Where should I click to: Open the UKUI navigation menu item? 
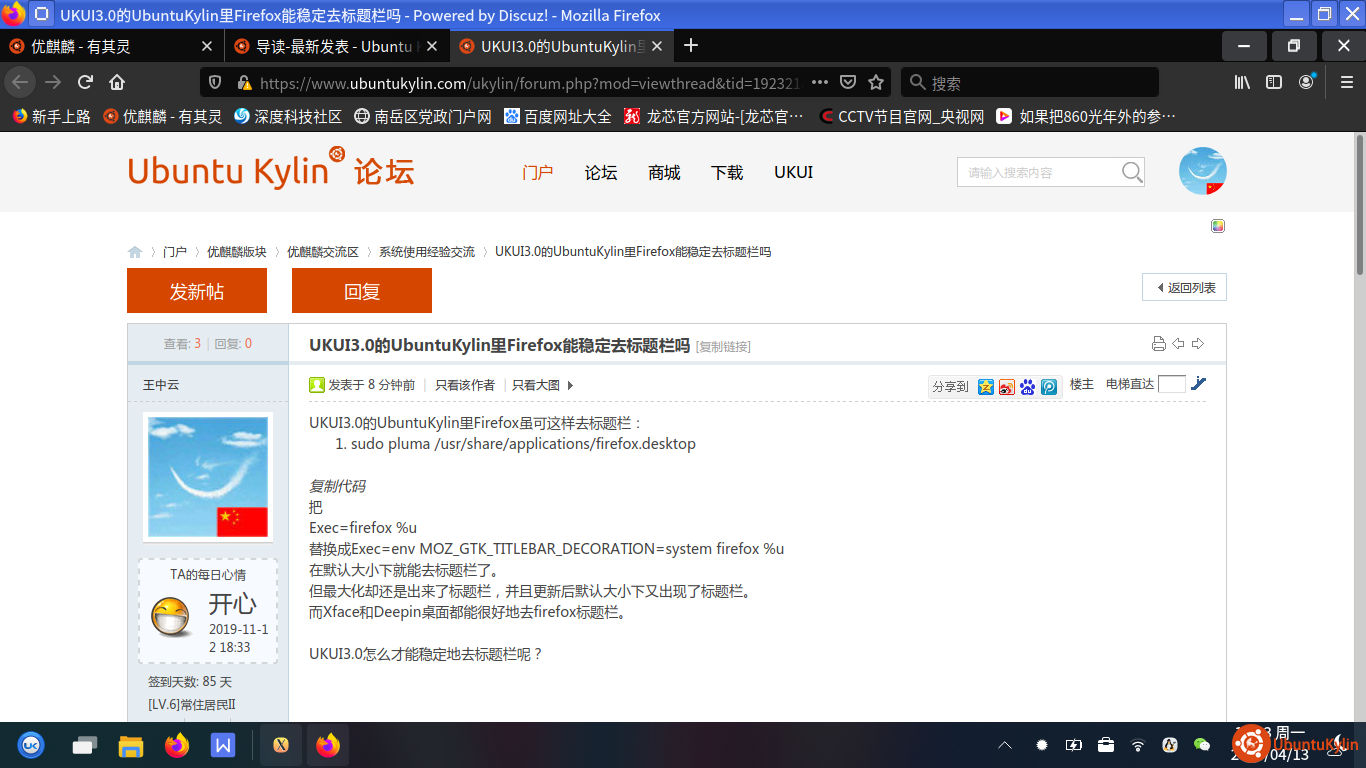[x=794, y=172]
